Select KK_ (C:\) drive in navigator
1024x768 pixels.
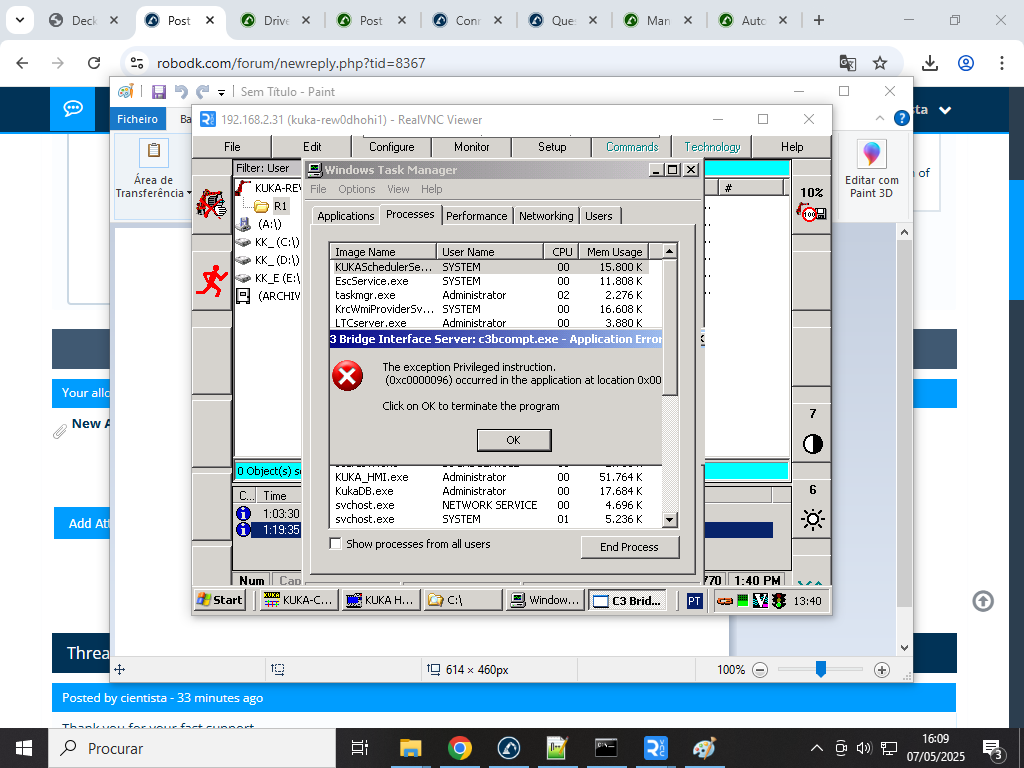[x=268, y=242]
